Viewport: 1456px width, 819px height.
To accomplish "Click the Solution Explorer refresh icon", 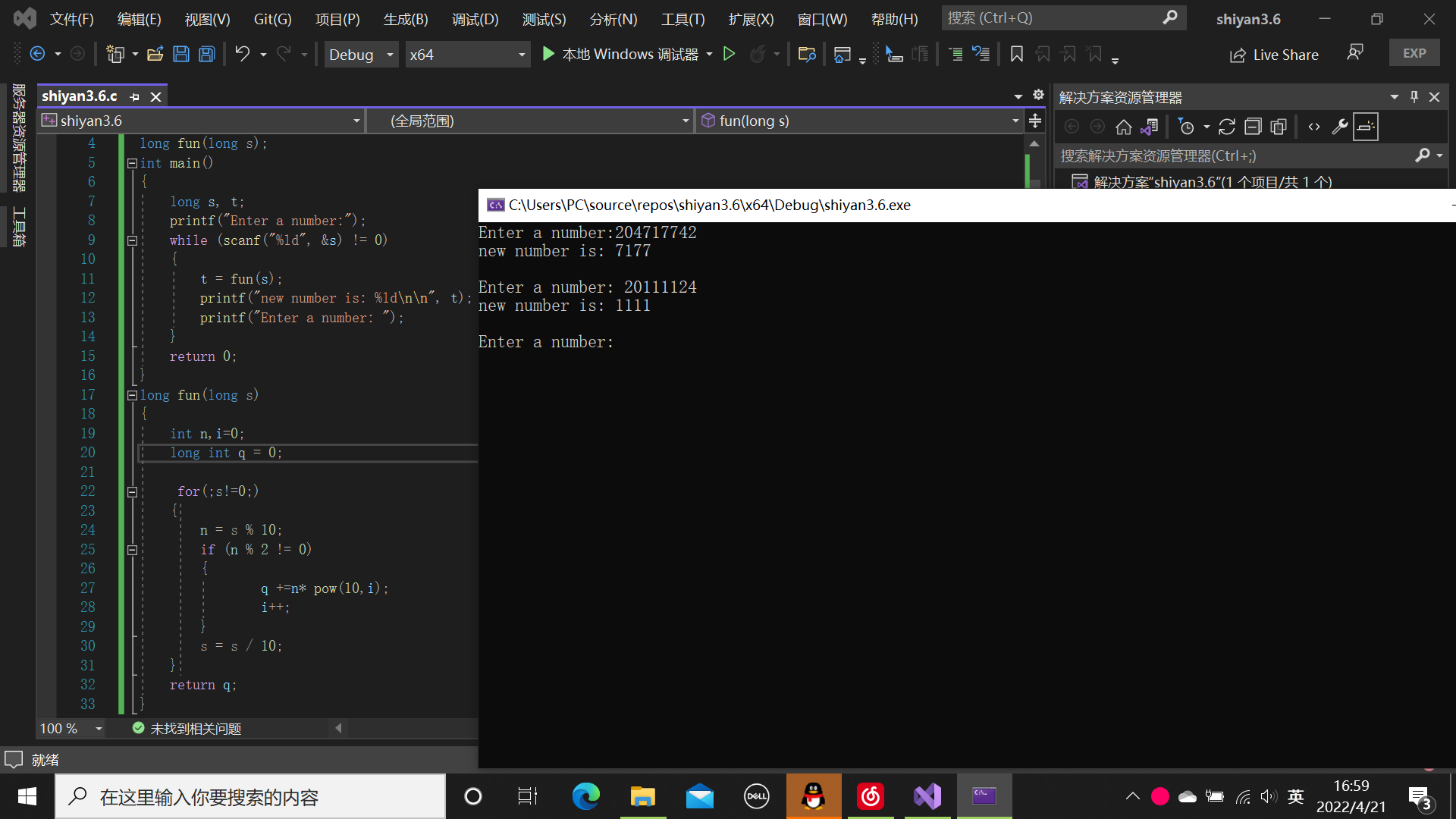I will click(1227, 127).
